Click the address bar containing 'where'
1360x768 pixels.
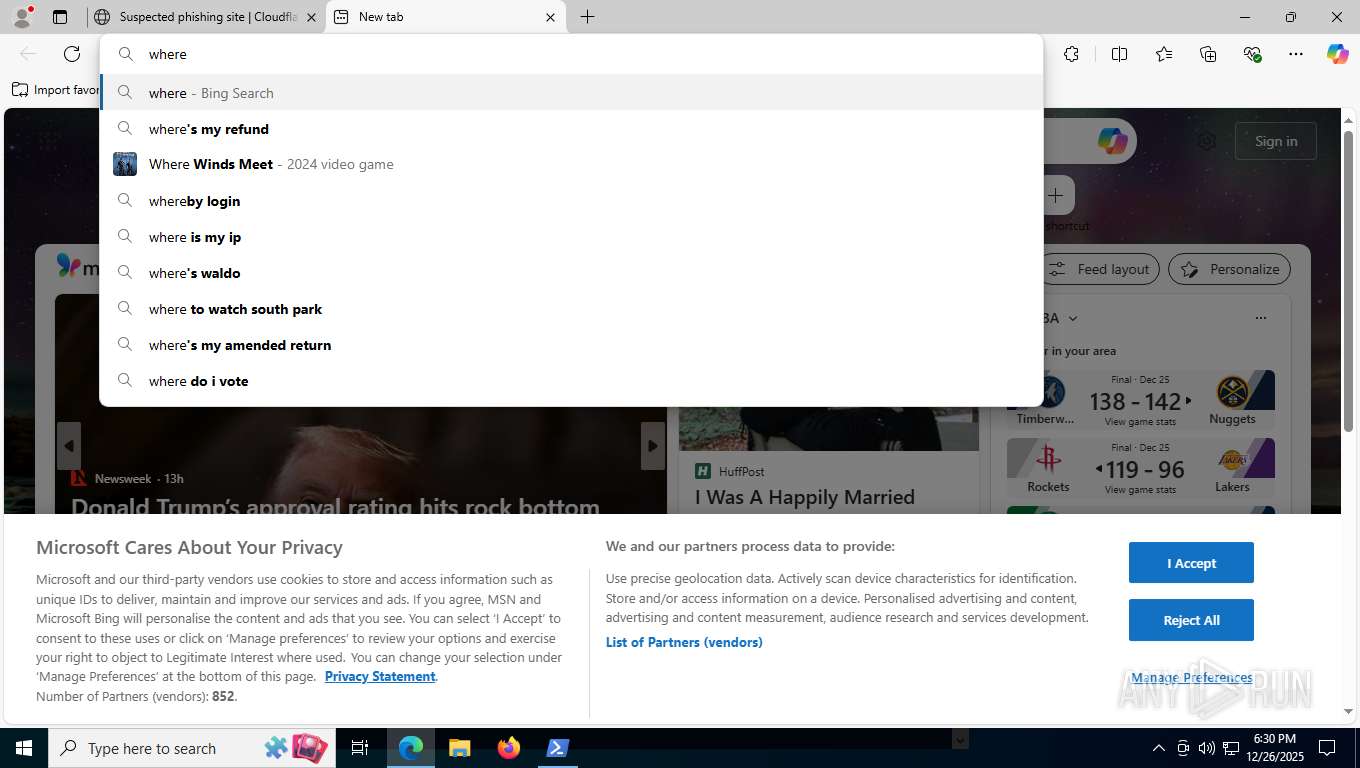click(x=571, y=54)
